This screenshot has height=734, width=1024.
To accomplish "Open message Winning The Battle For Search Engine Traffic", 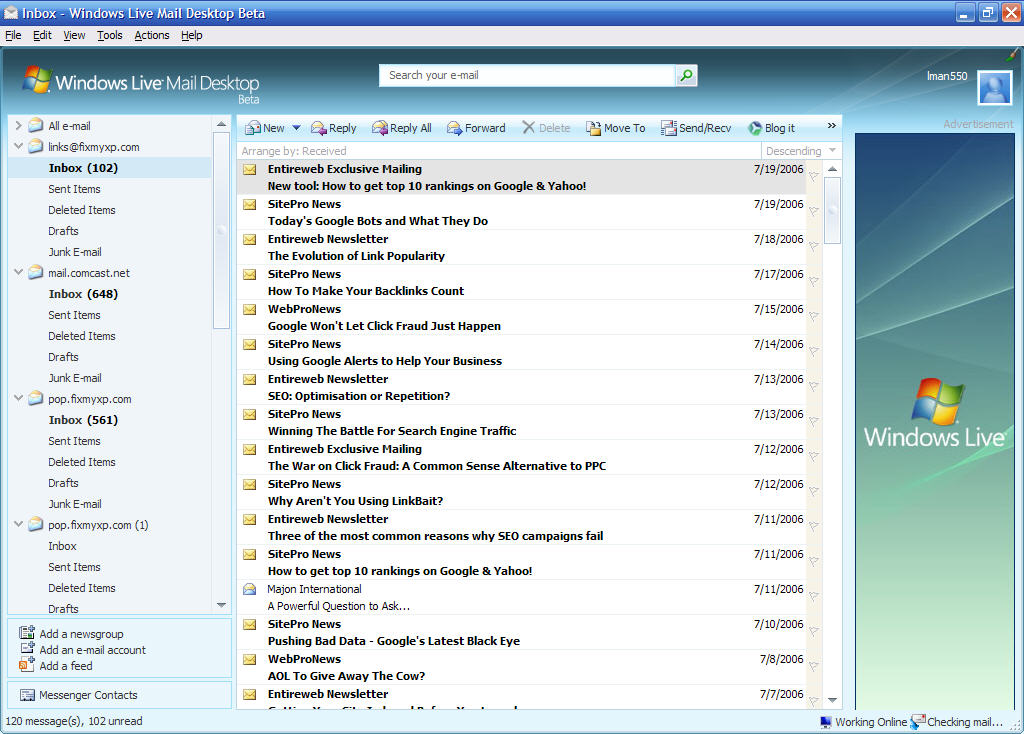I will coord(521,423).
